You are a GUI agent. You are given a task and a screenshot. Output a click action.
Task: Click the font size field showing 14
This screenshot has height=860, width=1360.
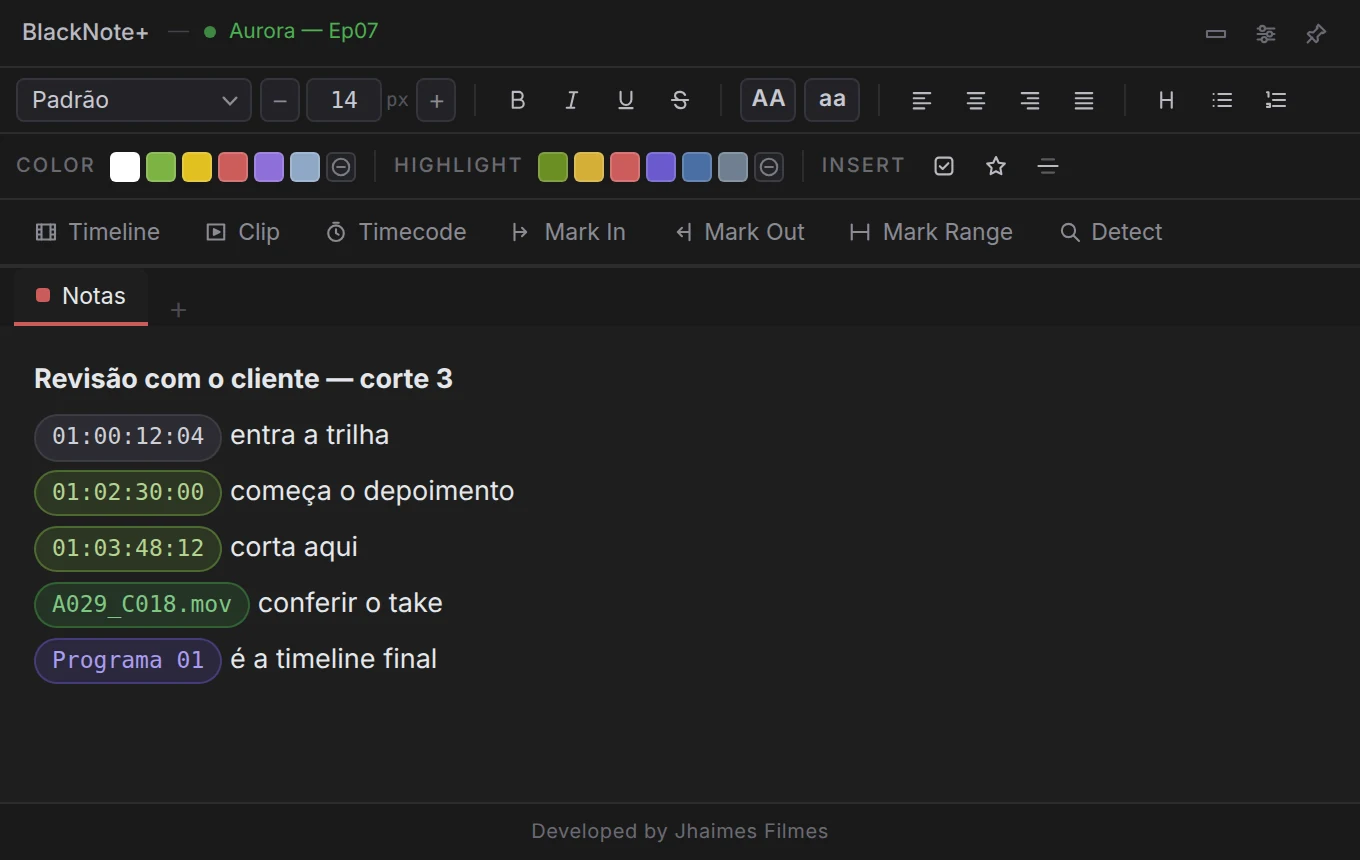(344, 100)
